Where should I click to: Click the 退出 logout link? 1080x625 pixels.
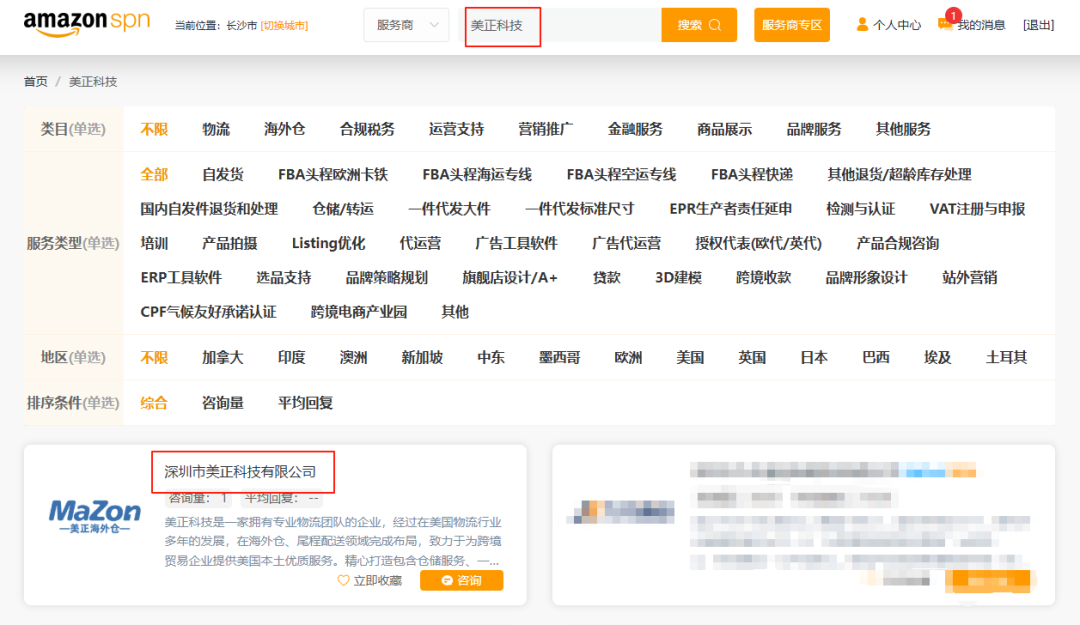click(x=1038, y=25)
